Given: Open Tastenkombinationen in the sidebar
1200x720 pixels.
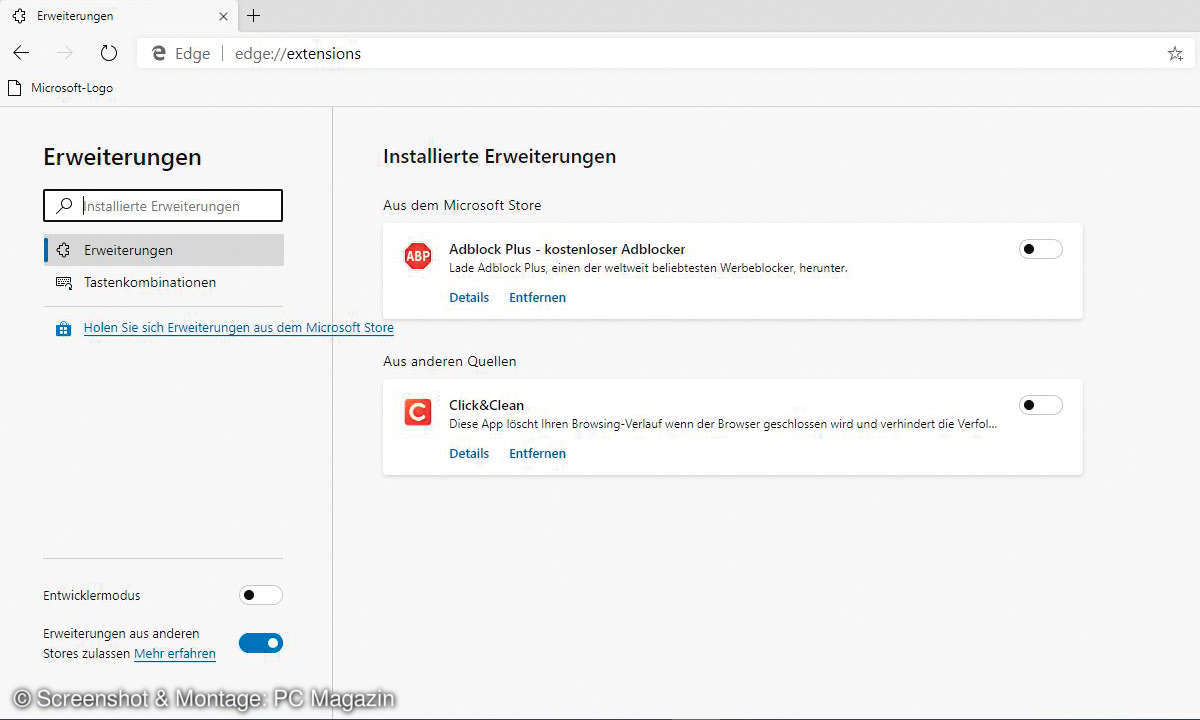Looking at the screenshot, I should point(164,283).
